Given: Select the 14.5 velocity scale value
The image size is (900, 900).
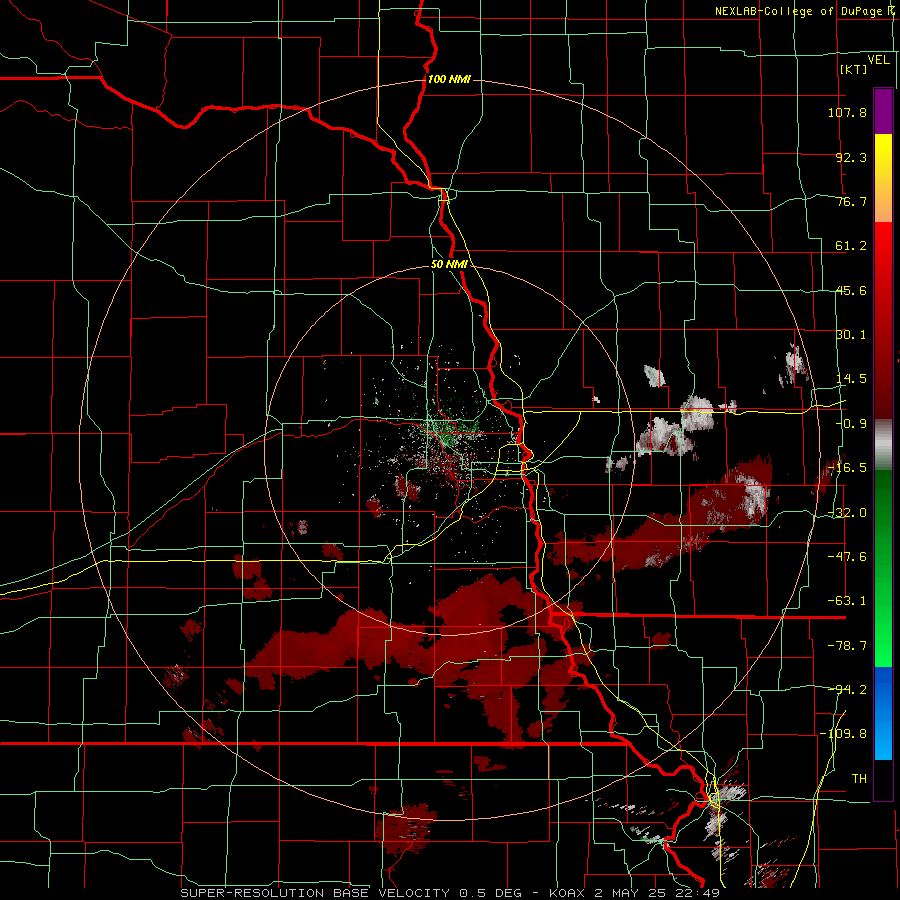Looking at the screenshot, I should 851,379.
